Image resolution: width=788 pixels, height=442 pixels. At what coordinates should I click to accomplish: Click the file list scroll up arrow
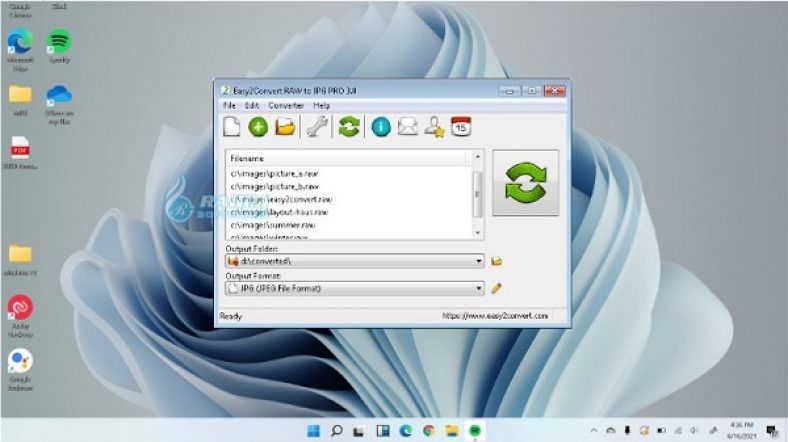478,156
